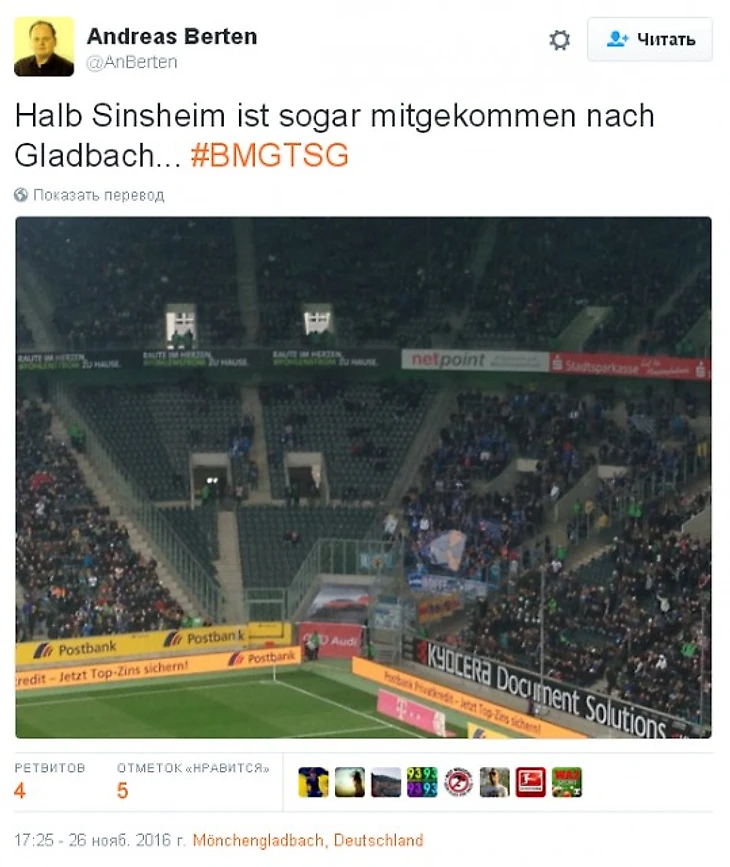Open the Andreas Berten display name link
Image resolution: width=730 pixels, height=867 pixels.
[x=172, y=36]
